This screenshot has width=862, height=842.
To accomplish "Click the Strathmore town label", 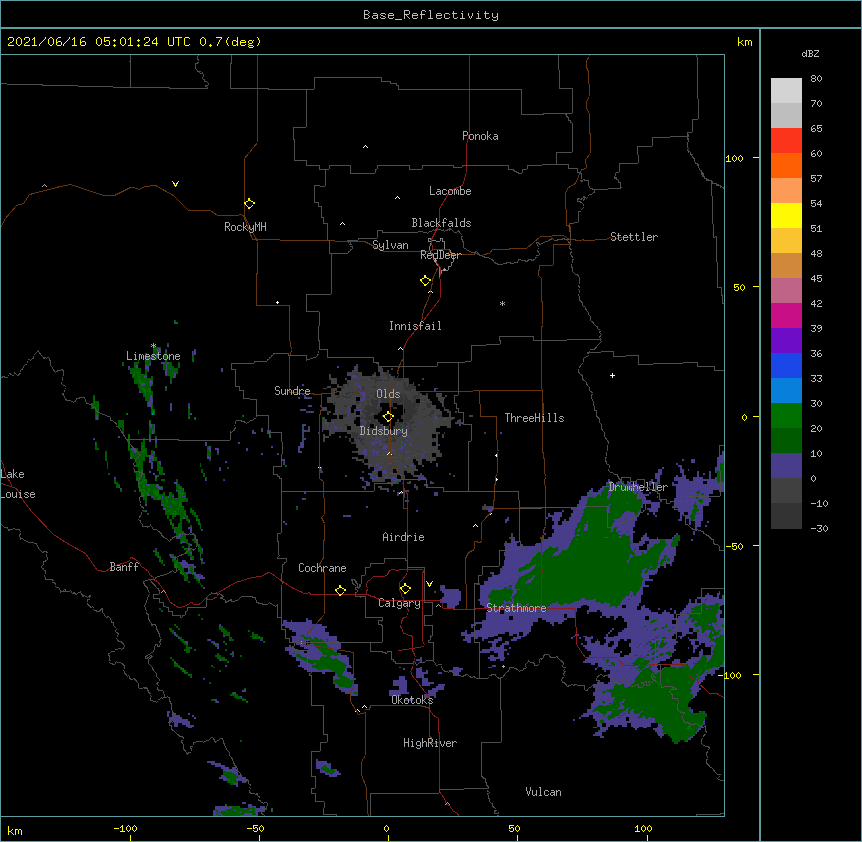I will tap(516, 608).
